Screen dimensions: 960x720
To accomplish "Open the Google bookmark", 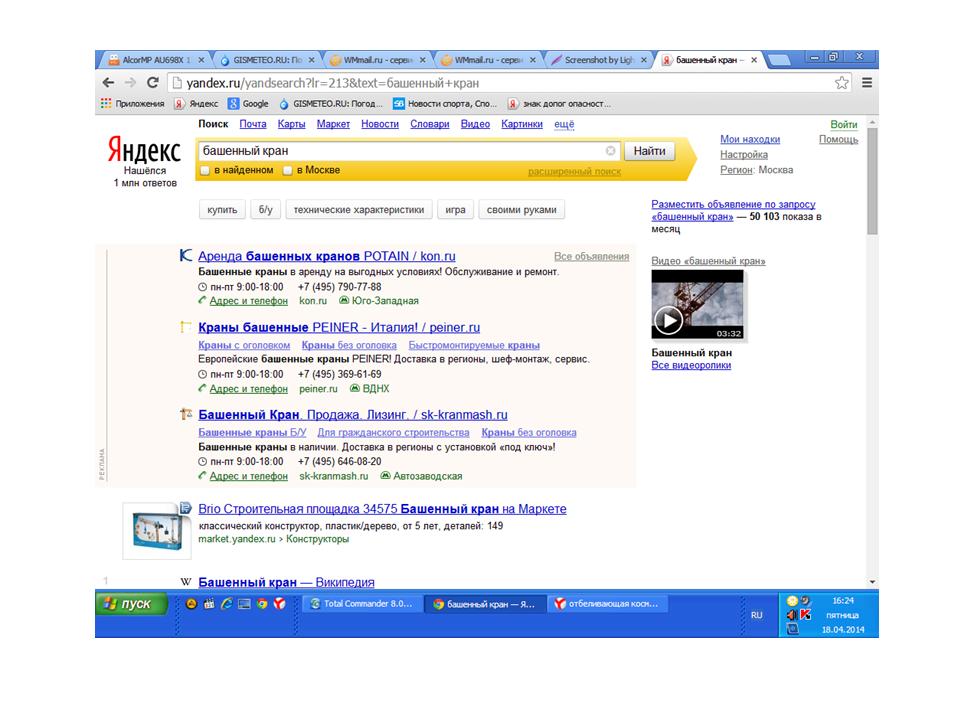I will point(248,103).
